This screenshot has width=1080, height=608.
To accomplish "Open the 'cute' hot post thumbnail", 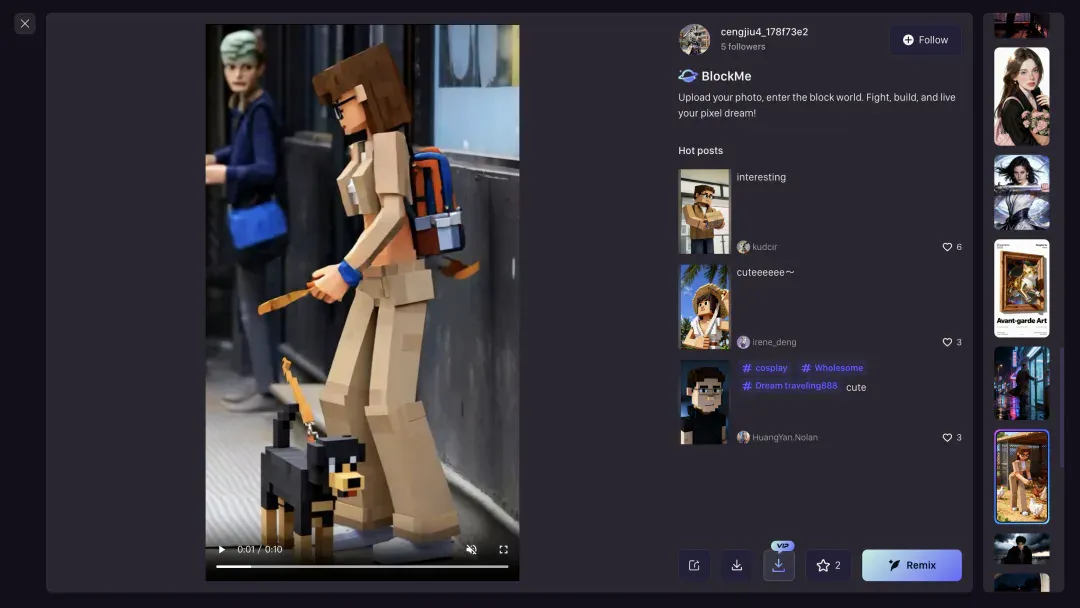I will click(704, 402).
